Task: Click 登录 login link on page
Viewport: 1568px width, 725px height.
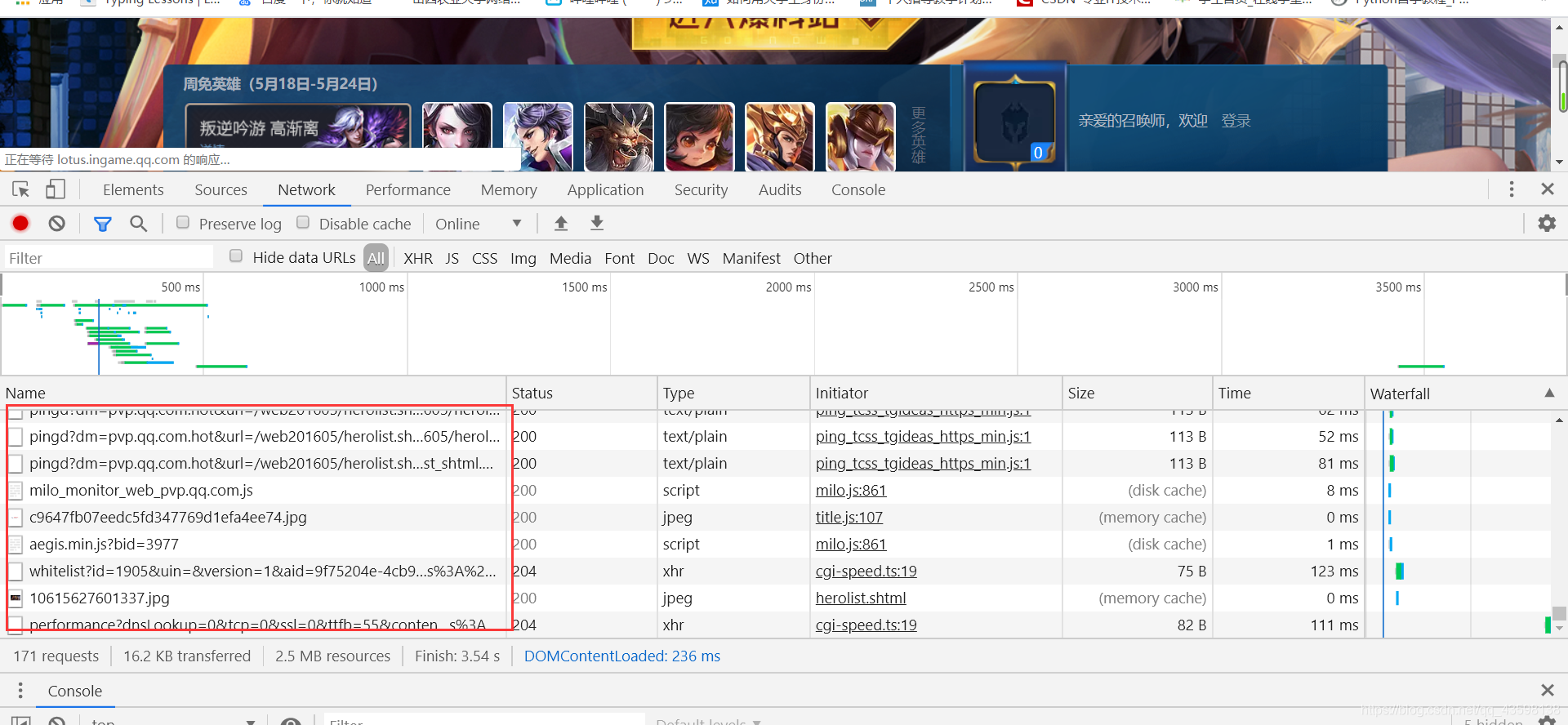Action: coord(1236,121)
